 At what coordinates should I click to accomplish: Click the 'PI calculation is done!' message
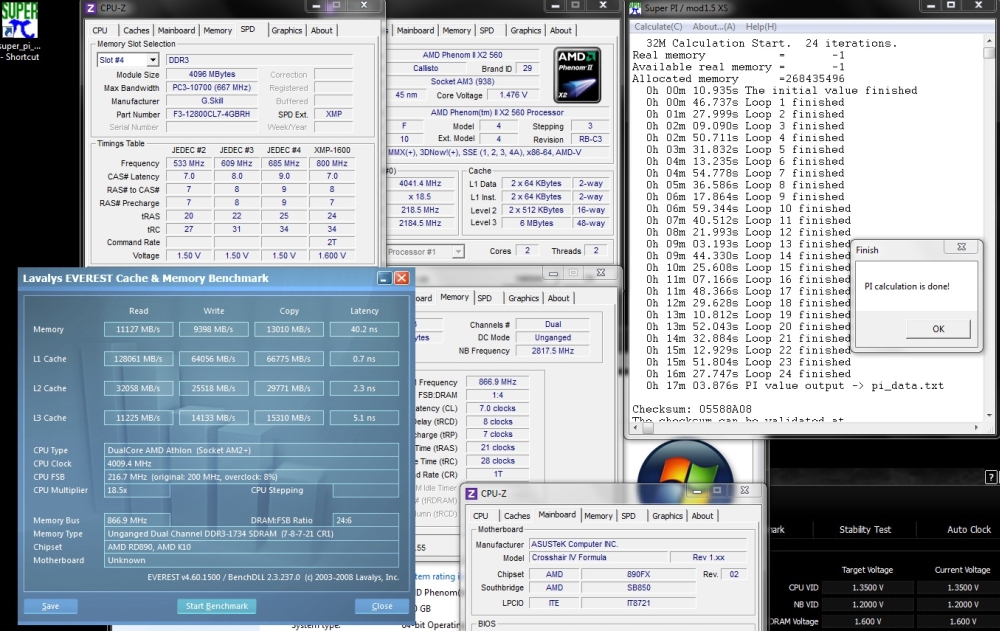point(907,286)
